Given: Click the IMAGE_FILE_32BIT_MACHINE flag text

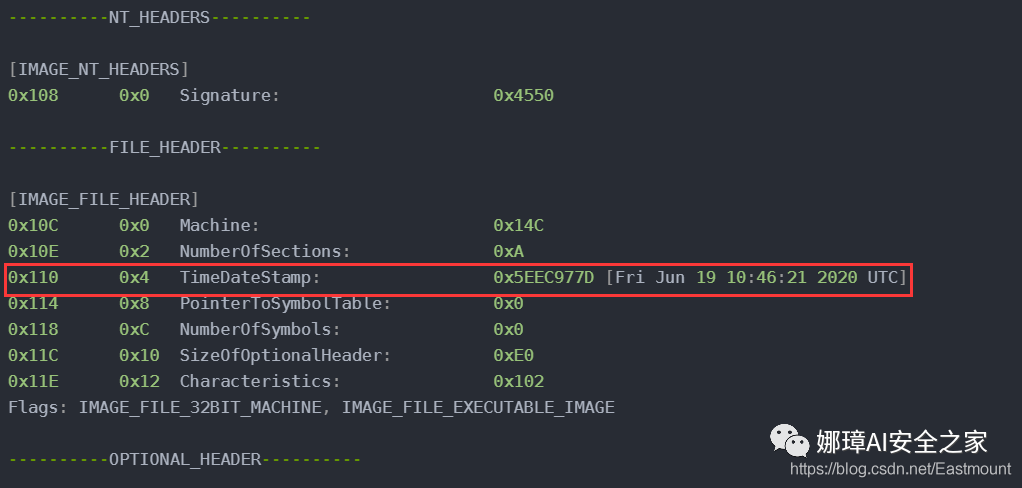Looking at the screenshot, I should (x=200, y=408).
